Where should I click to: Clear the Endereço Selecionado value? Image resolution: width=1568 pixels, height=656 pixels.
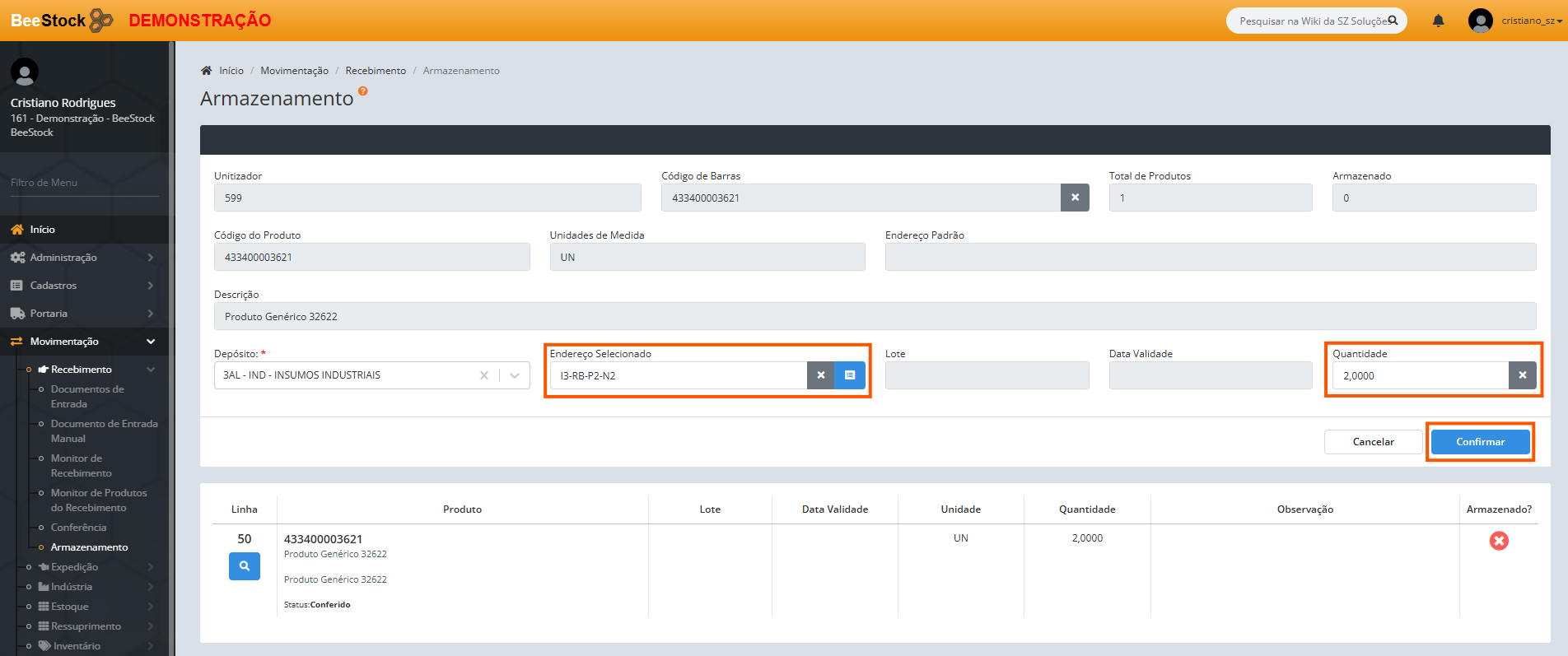(820, 375)
